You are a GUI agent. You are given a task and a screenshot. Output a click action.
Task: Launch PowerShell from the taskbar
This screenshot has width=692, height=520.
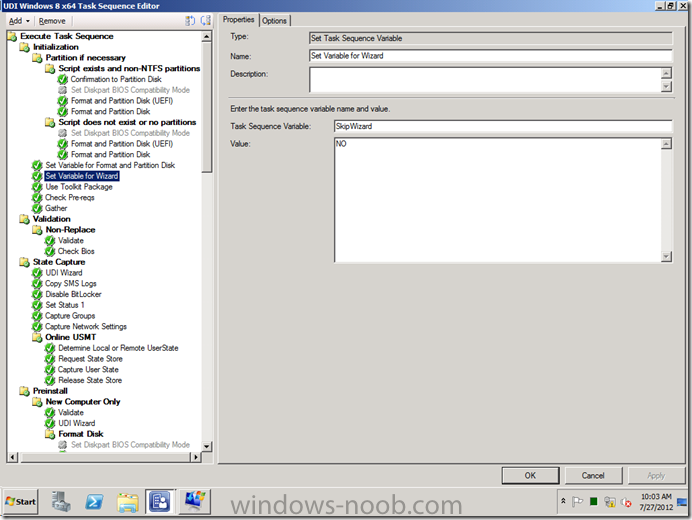tap(94, 502)
